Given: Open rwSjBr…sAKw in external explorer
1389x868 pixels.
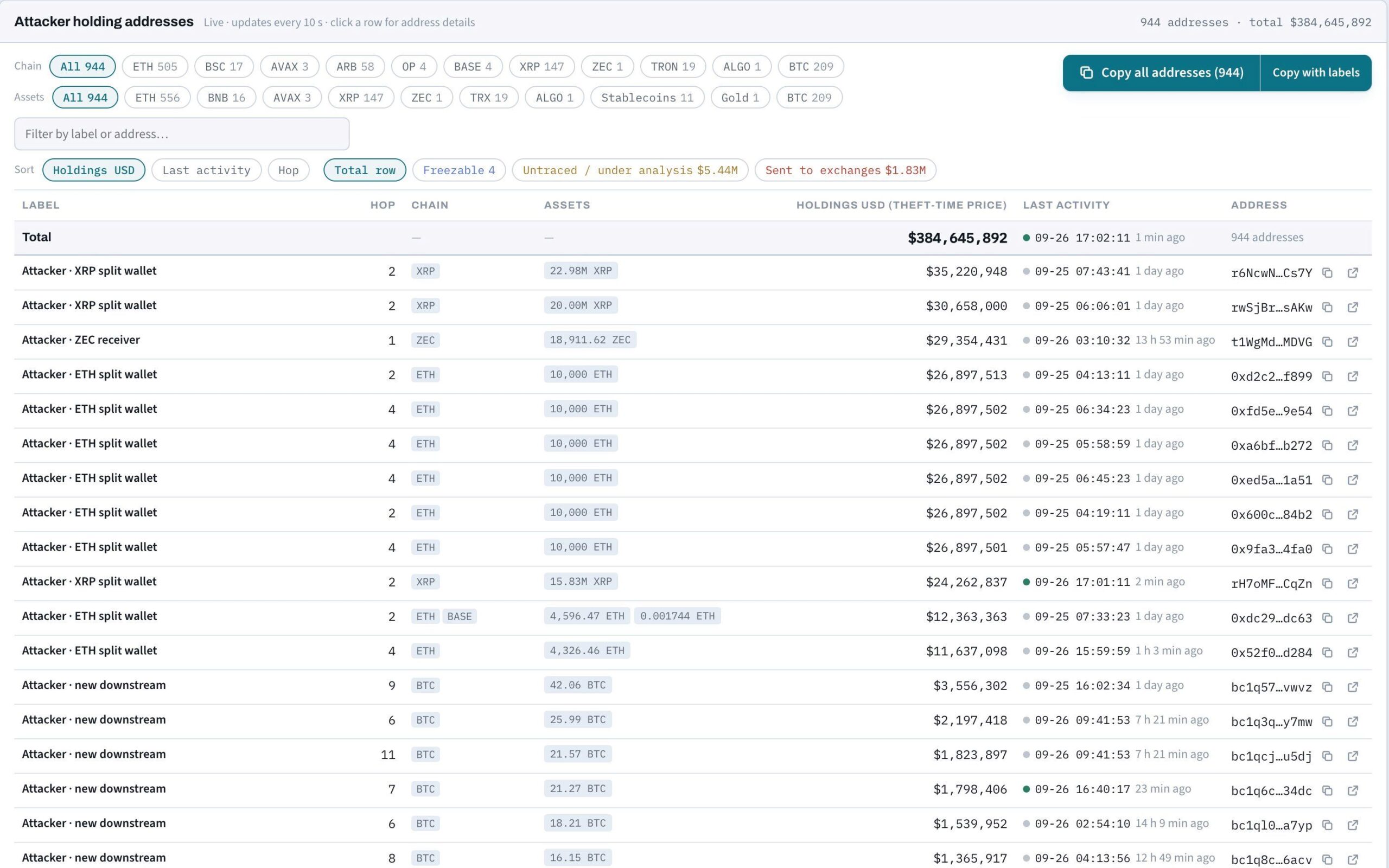Looking at the screenshot, I should 1353,307.
